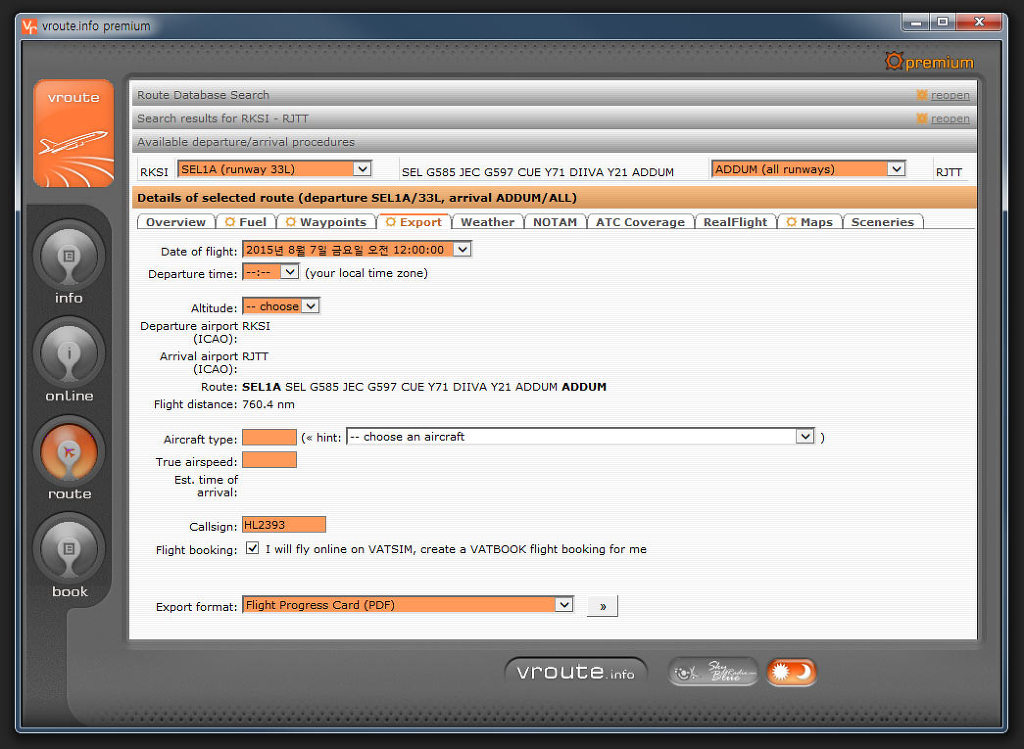Click the vroute airplane logo tile

[73, 134]
